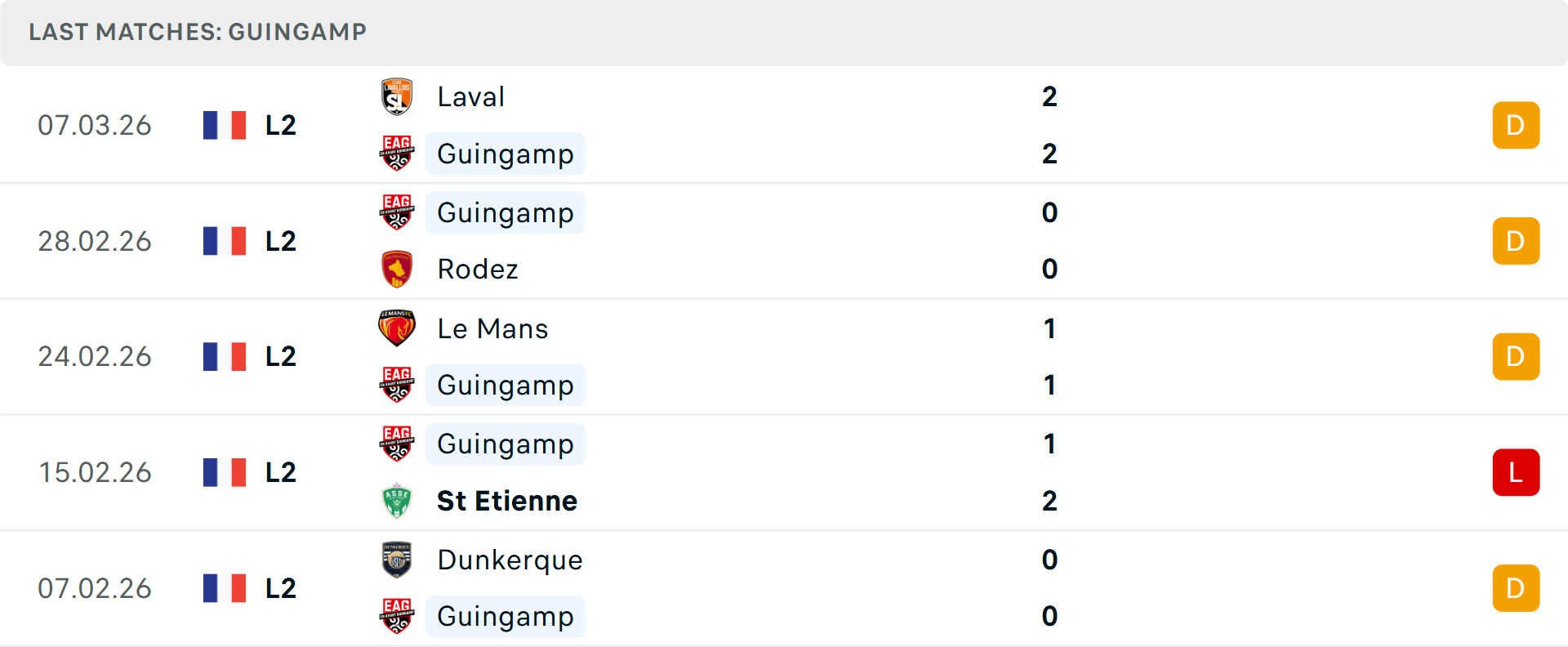1568x647 pixels.
Task: Click the D result badge for the Laval match
Action: coord(1516,124)
